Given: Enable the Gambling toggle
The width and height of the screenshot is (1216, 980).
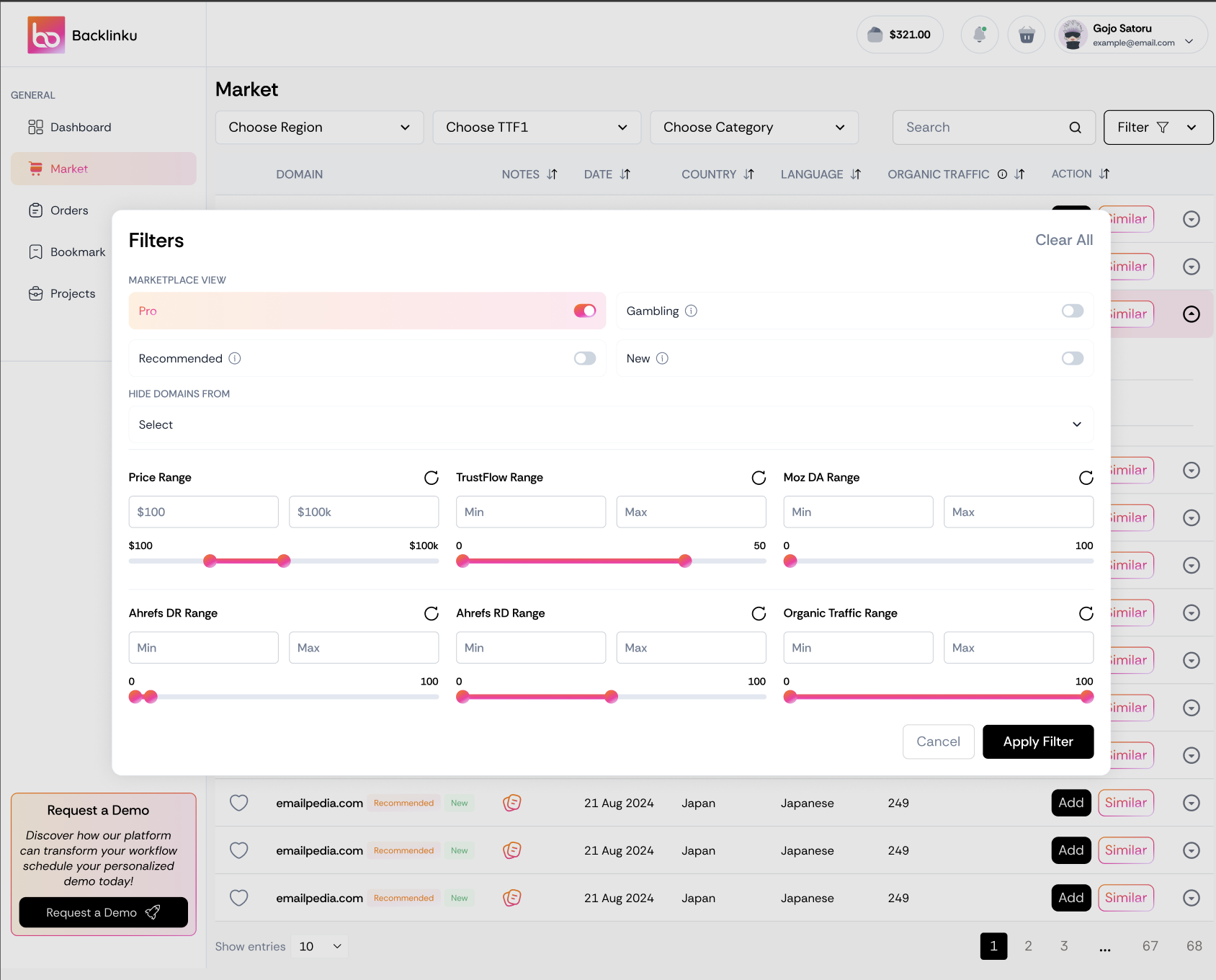Looking at the screenshot, I should tap(1072, 311).
